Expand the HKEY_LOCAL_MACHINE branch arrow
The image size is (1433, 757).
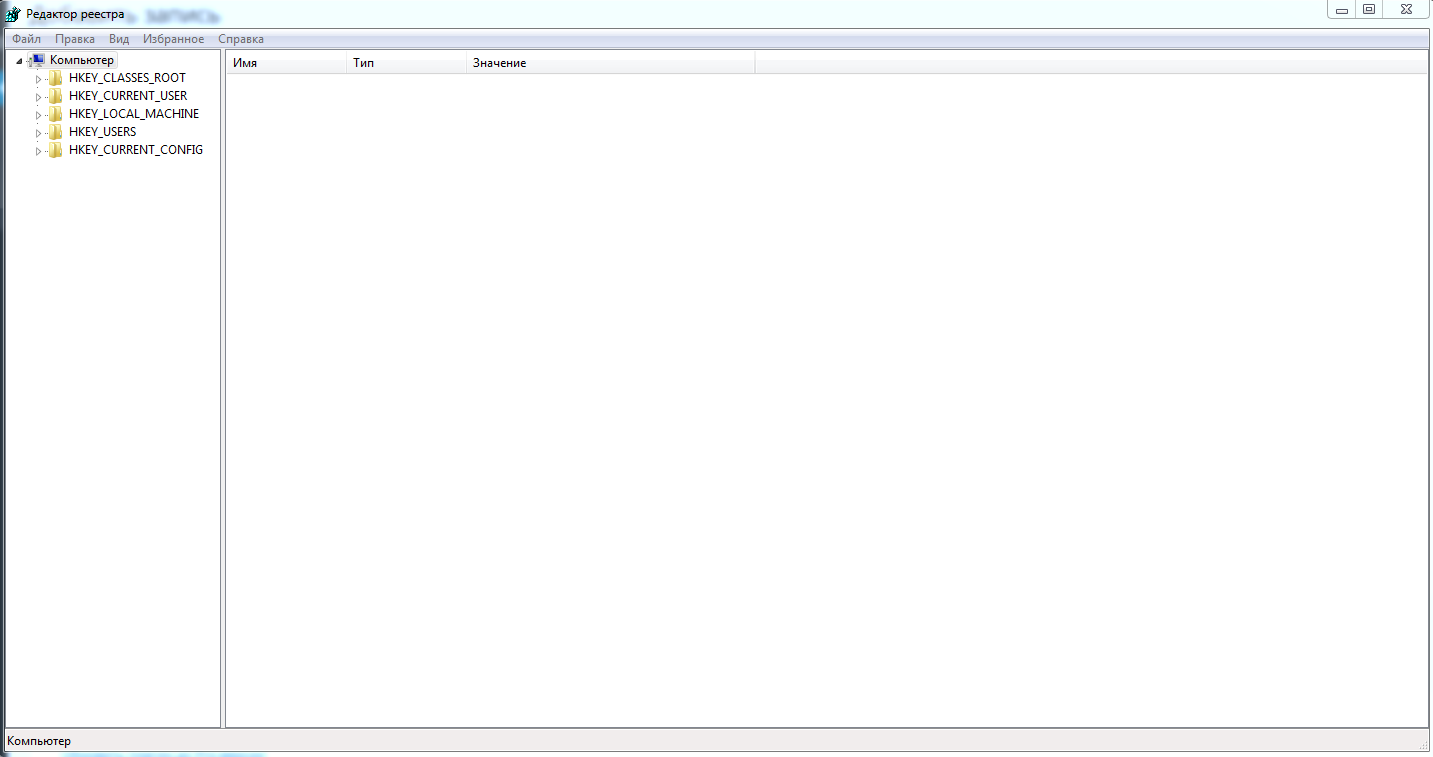pyautogui.click(x=38, y=115)
